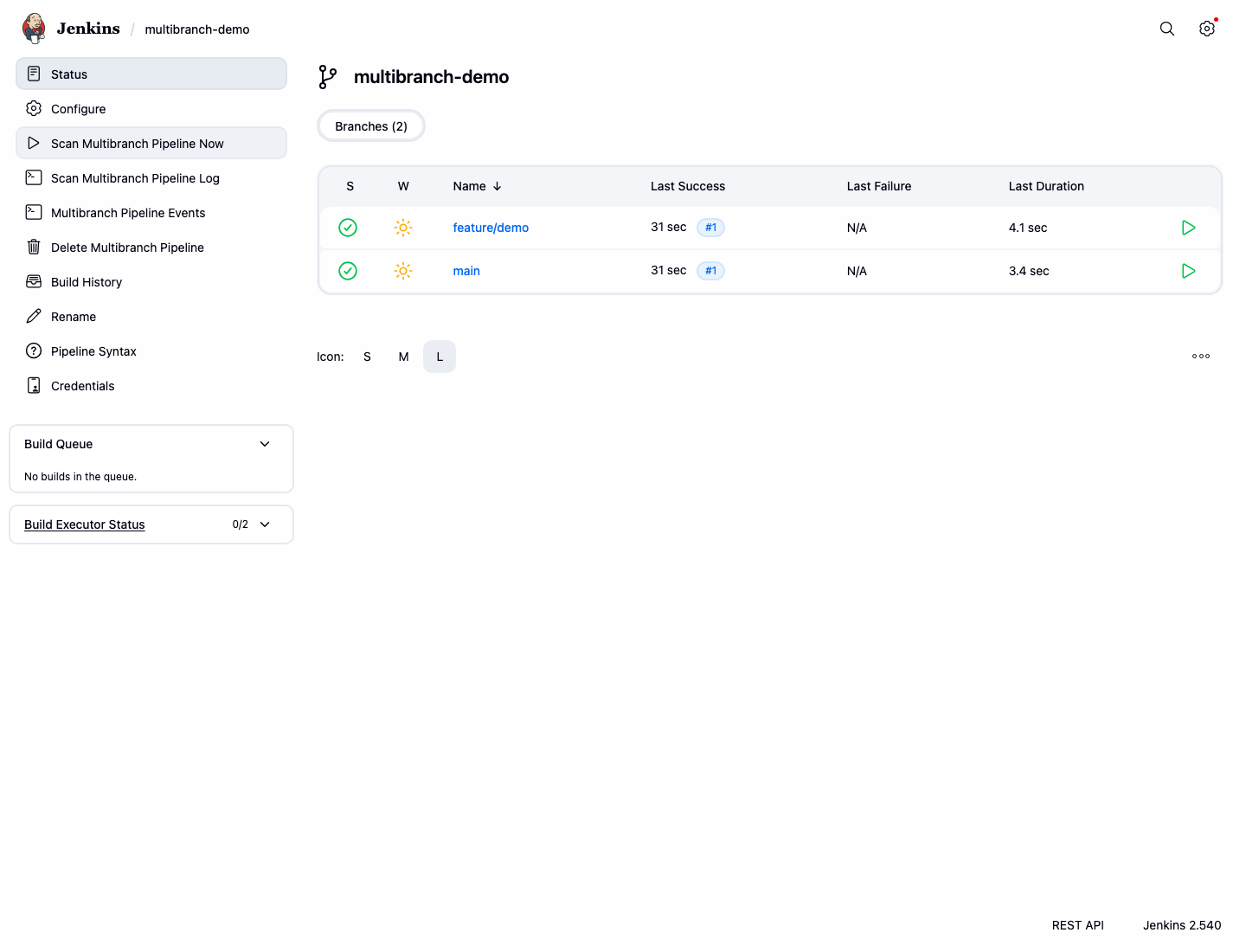
Task: Sort by the Name column arrow
Action: coord(498,186)
